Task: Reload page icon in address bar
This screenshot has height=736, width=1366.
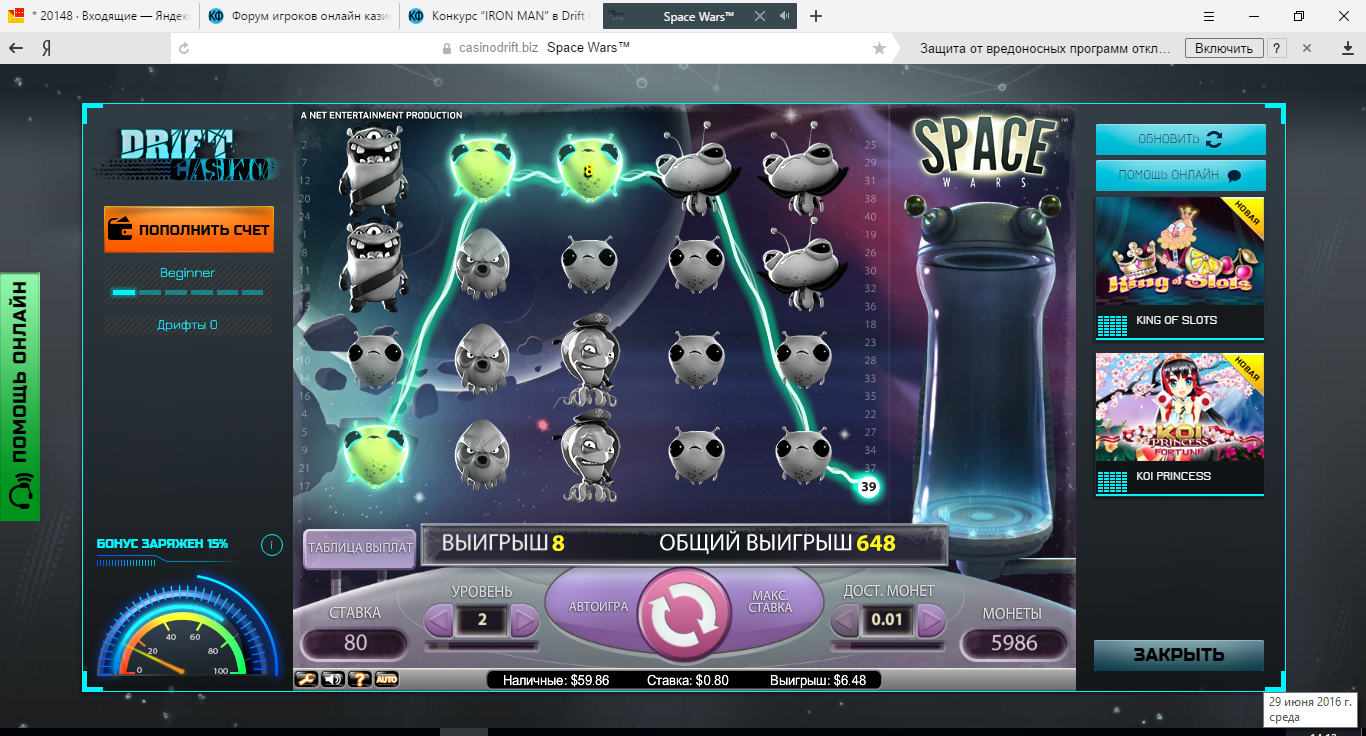Action: click(184, 48)
